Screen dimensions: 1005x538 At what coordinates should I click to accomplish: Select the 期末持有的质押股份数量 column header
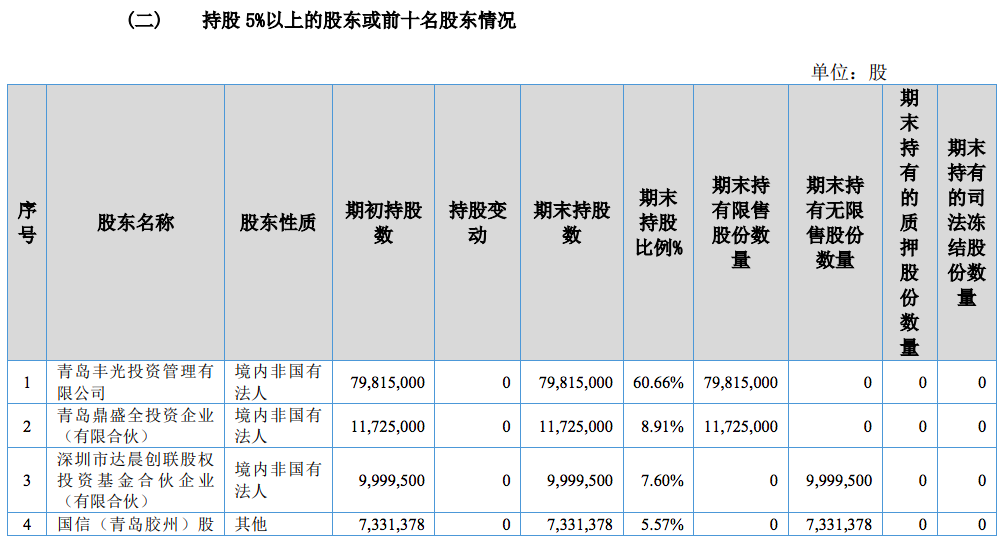point(909,222)
